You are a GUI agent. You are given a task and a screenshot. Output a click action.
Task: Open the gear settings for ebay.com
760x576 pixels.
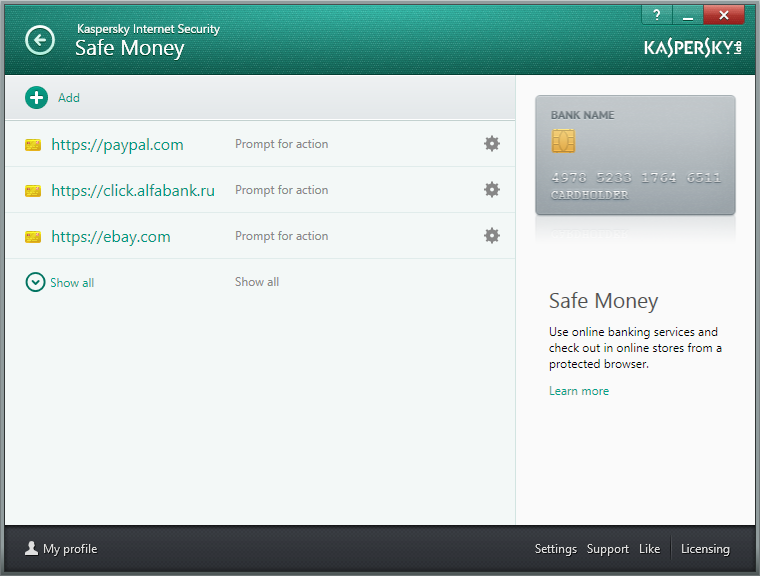491,236
